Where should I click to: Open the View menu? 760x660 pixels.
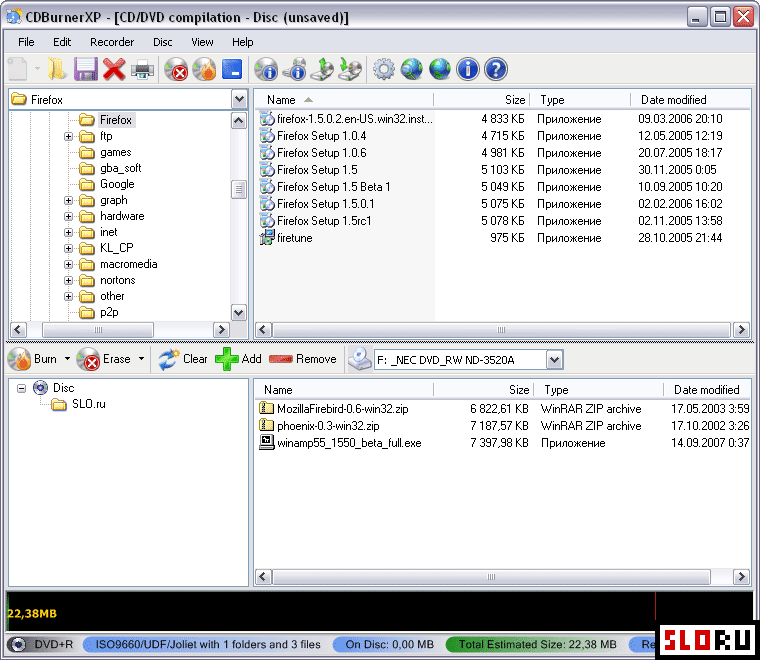click(x=202, y=42)
